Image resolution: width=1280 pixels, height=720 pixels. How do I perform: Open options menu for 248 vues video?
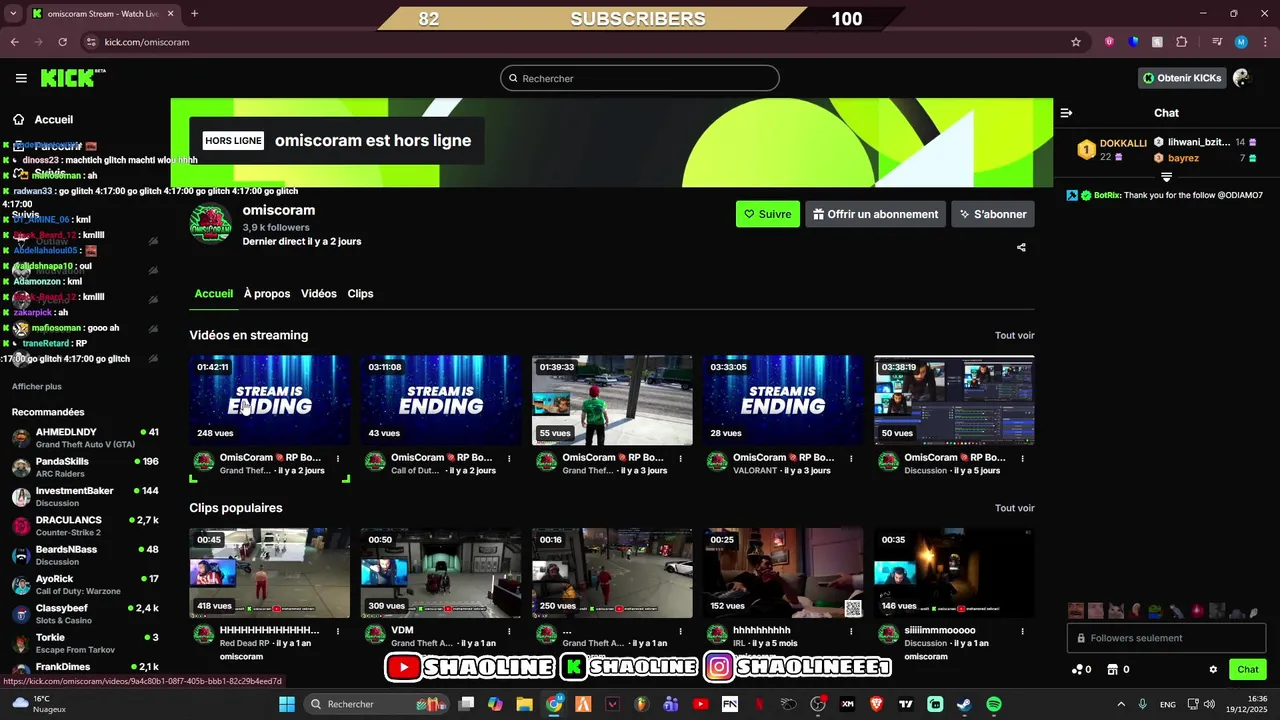point(338,458)
